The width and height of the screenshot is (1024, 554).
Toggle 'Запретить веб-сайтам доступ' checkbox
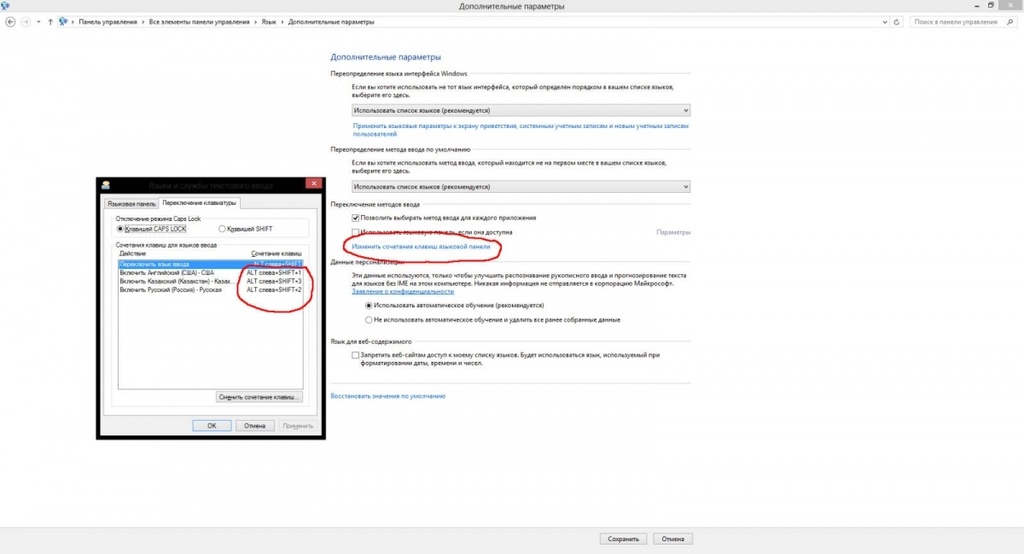pyautogui.click(x=356, y=355)
